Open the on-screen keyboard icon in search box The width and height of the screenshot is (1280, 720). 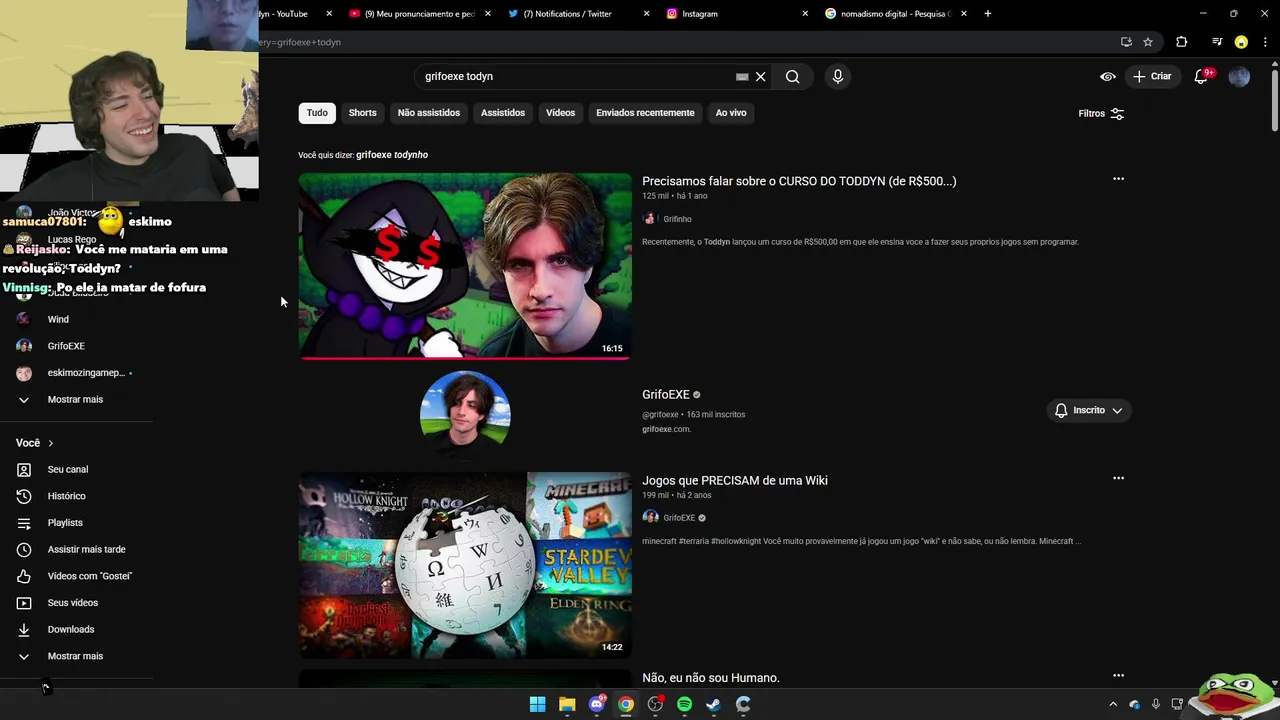[742, 76]
